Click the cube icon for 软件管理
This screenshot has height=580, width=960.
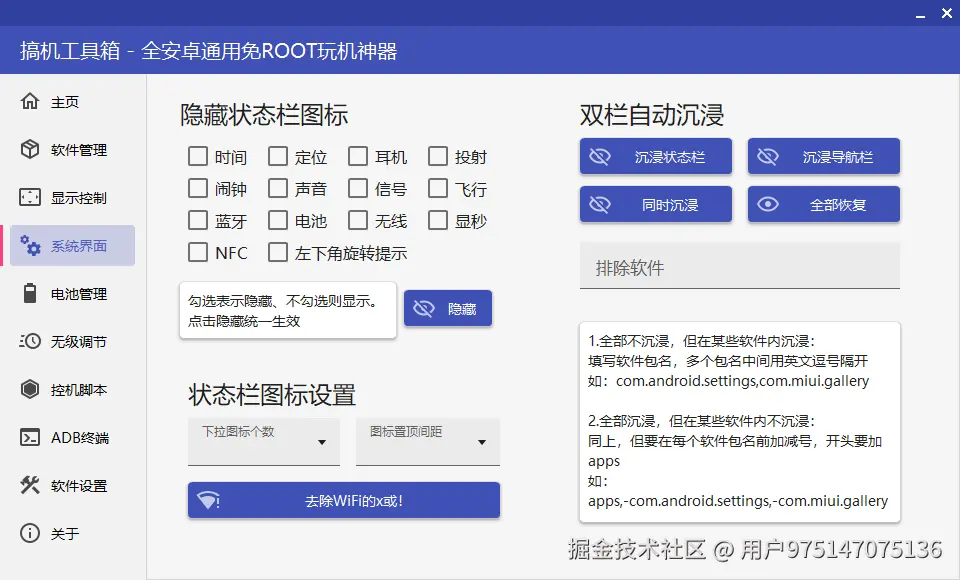(x=29, y=149)
